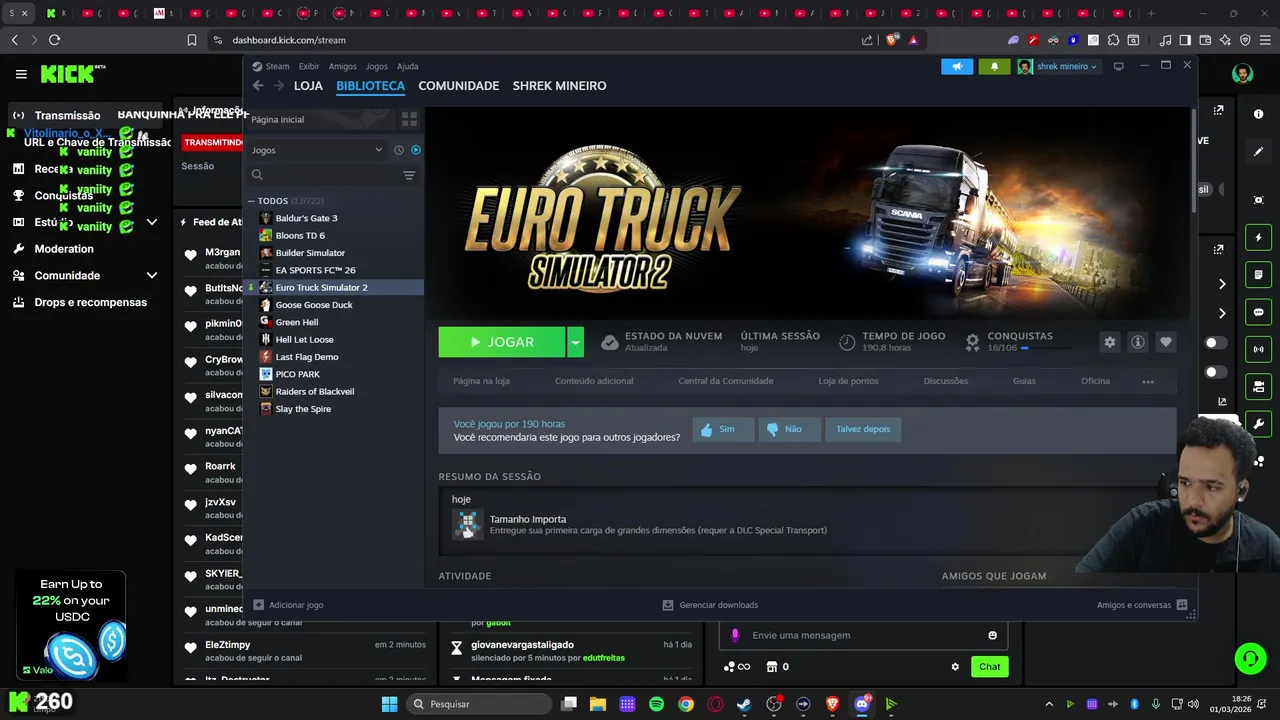
Task: Click Conquistas achievements icon
Action: pyautogui.click(x=972, y=342)
